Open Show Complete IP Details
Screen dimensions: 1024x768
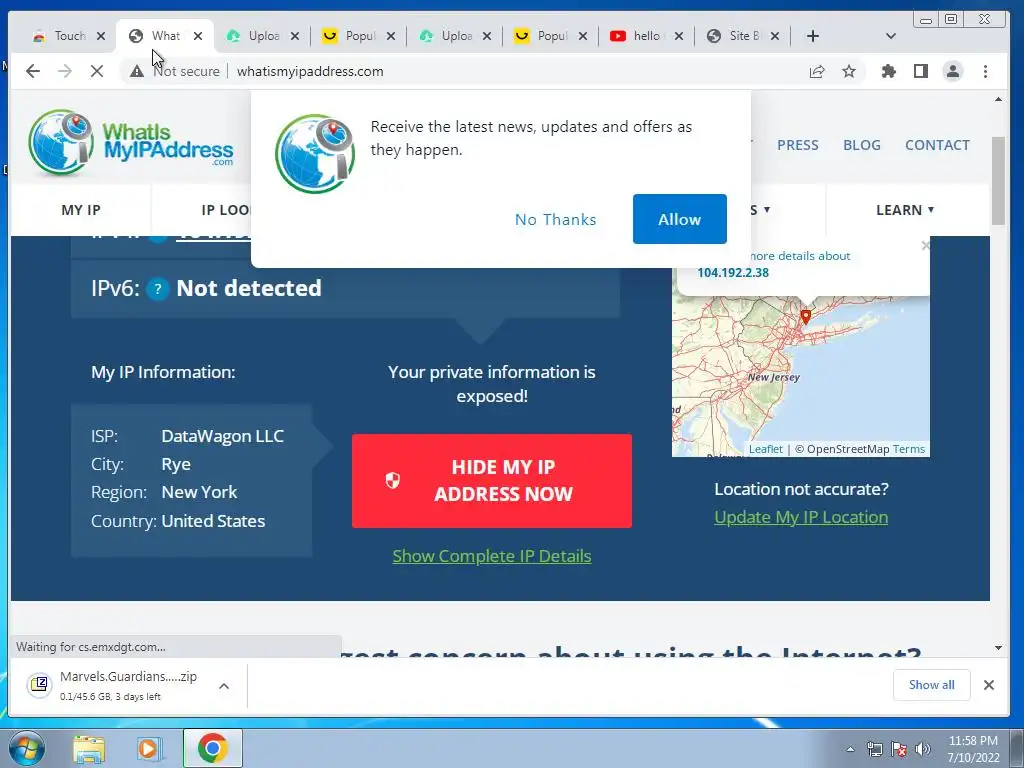click(492, 556)
